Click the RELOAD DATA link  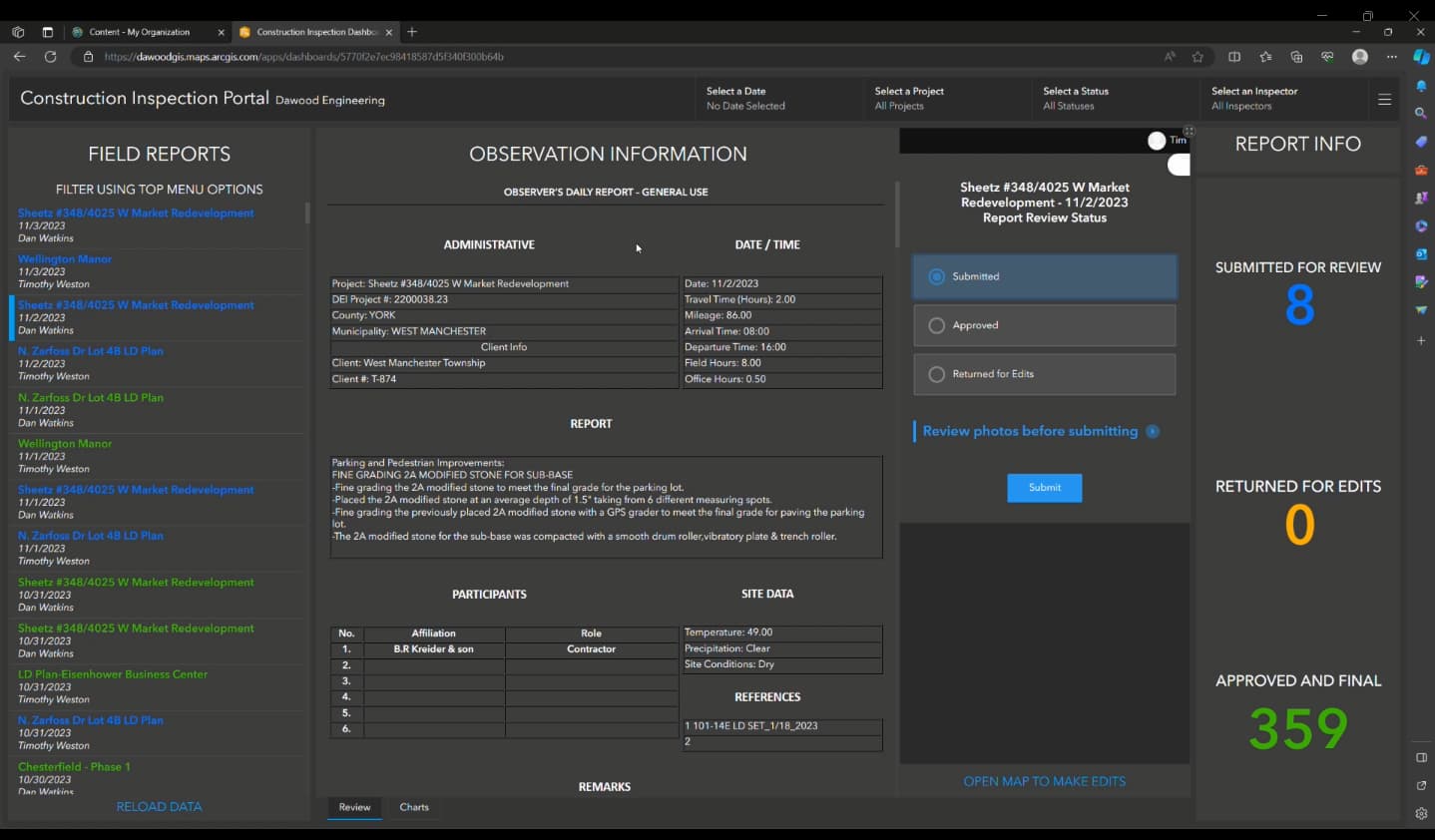(x=159, y=806)
